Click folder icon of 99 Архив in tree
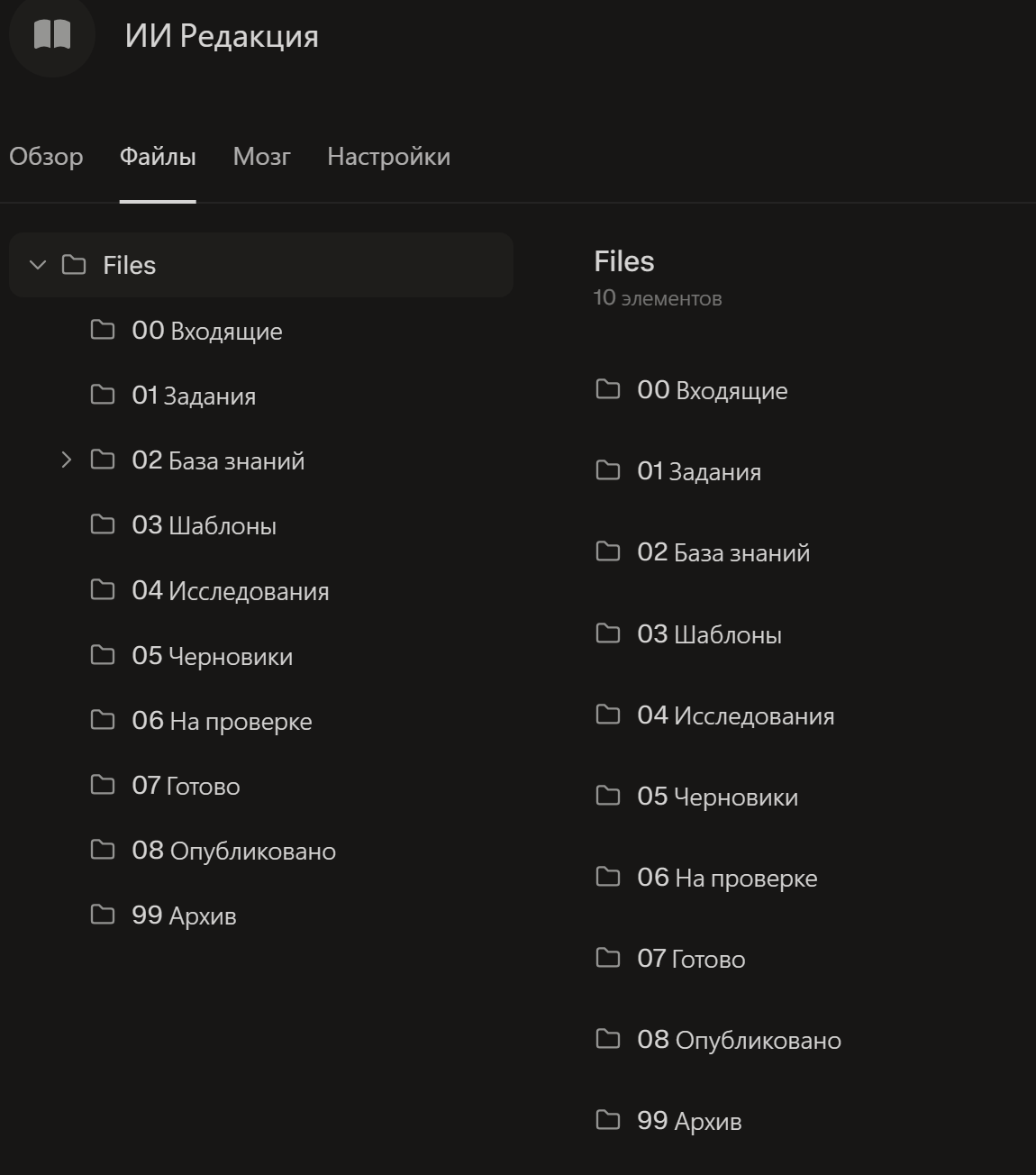 pos(103,915)
